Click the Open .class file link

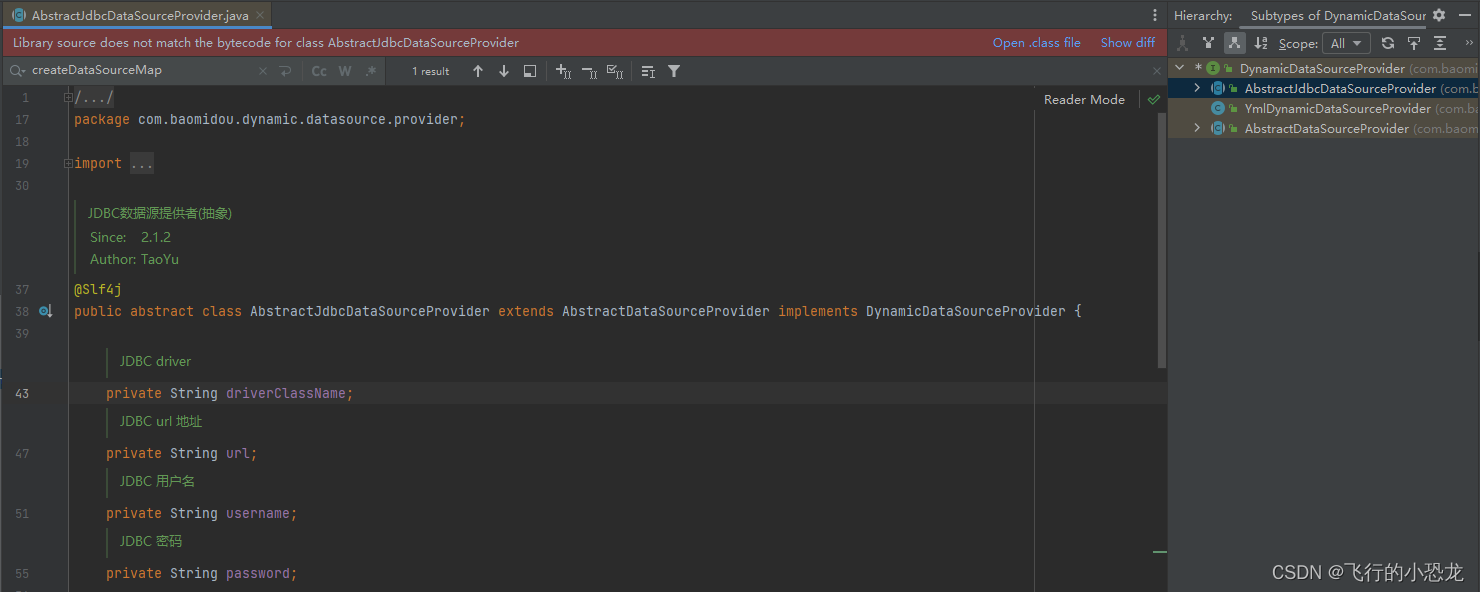point(1036,42)
